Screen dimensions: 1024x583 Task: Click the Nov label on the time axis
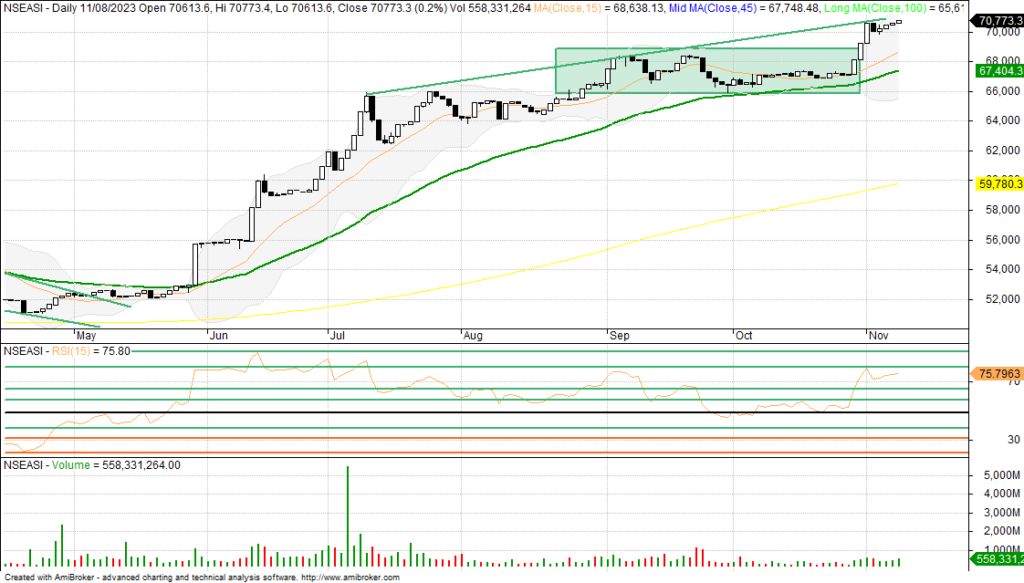coord(876,337)
